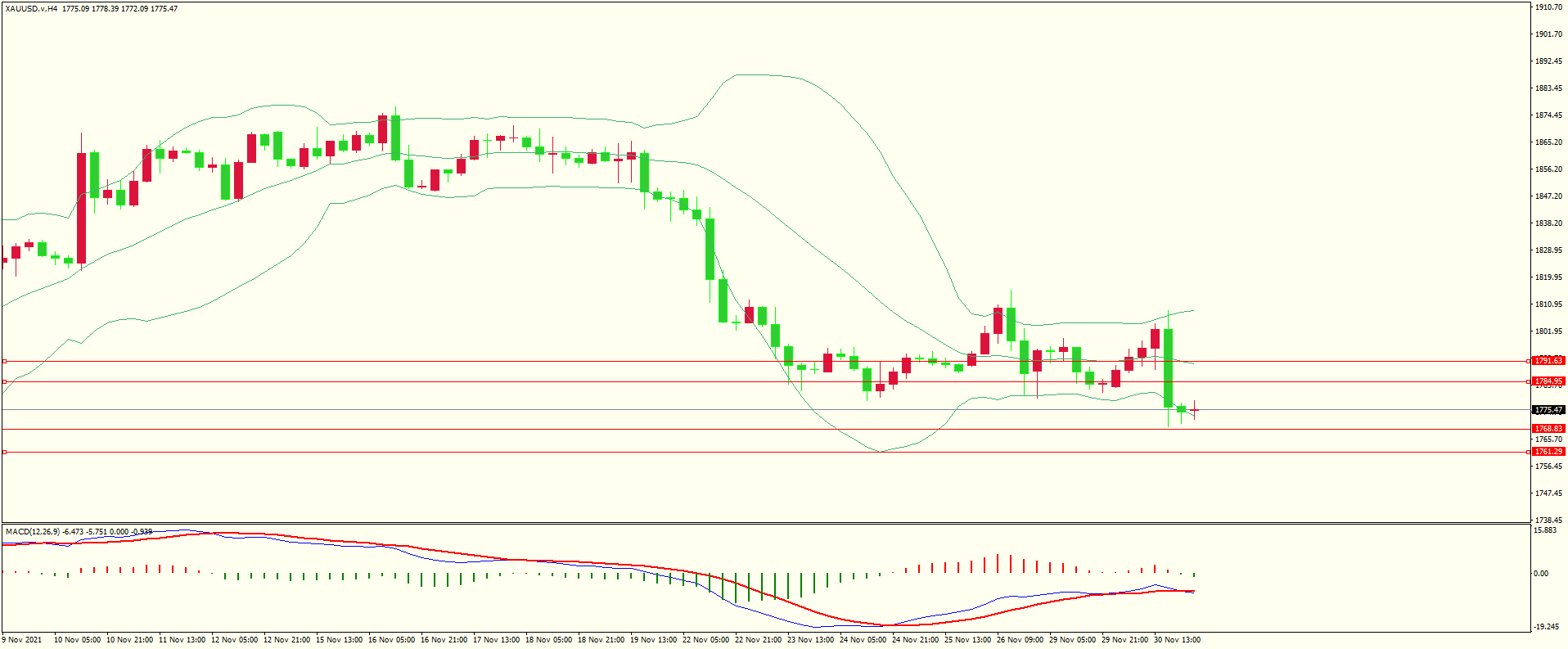Click the 1828.95 price scale value
1568x649 pixels.
(1549, 250)
